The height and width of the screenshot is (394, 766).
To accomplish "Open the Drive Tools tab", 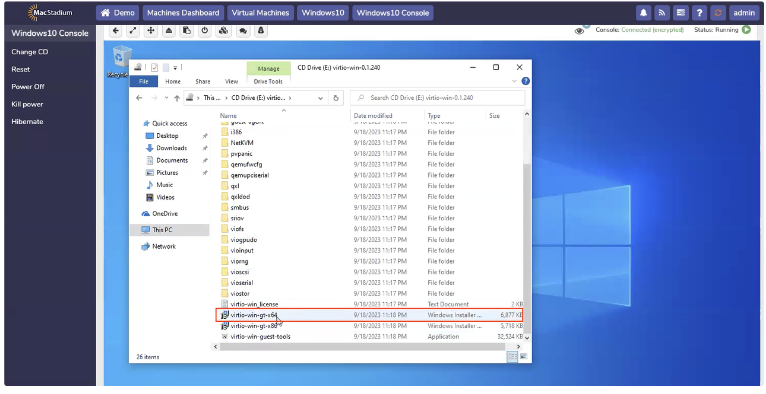I will 268,82.
